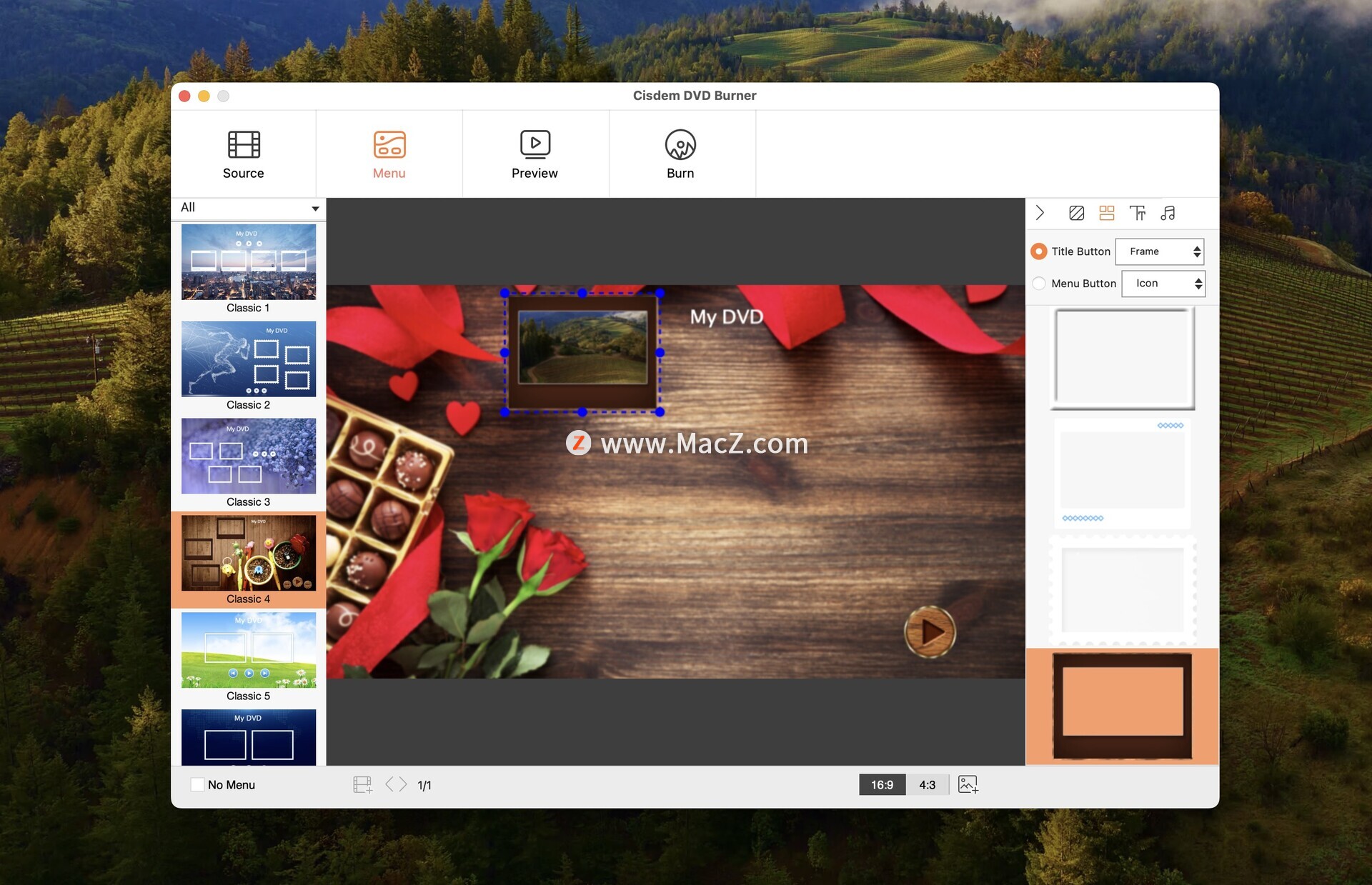The image size is (1372, 885).
Task: Click the Burn disc icon
Action: coord(680,144)
